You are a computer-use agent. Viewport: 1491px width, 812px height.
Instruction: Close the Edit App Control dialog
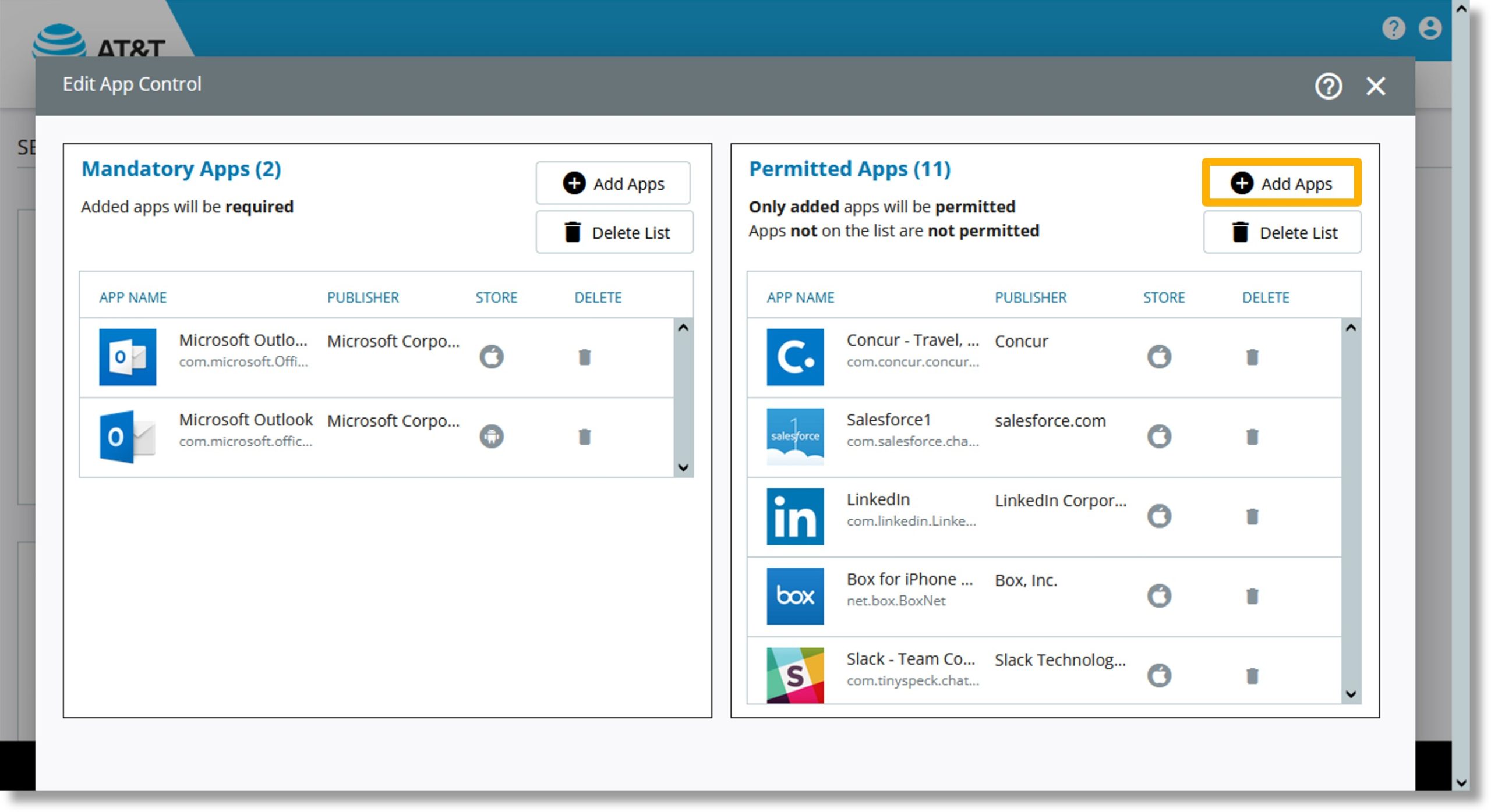coord(1376,86)
